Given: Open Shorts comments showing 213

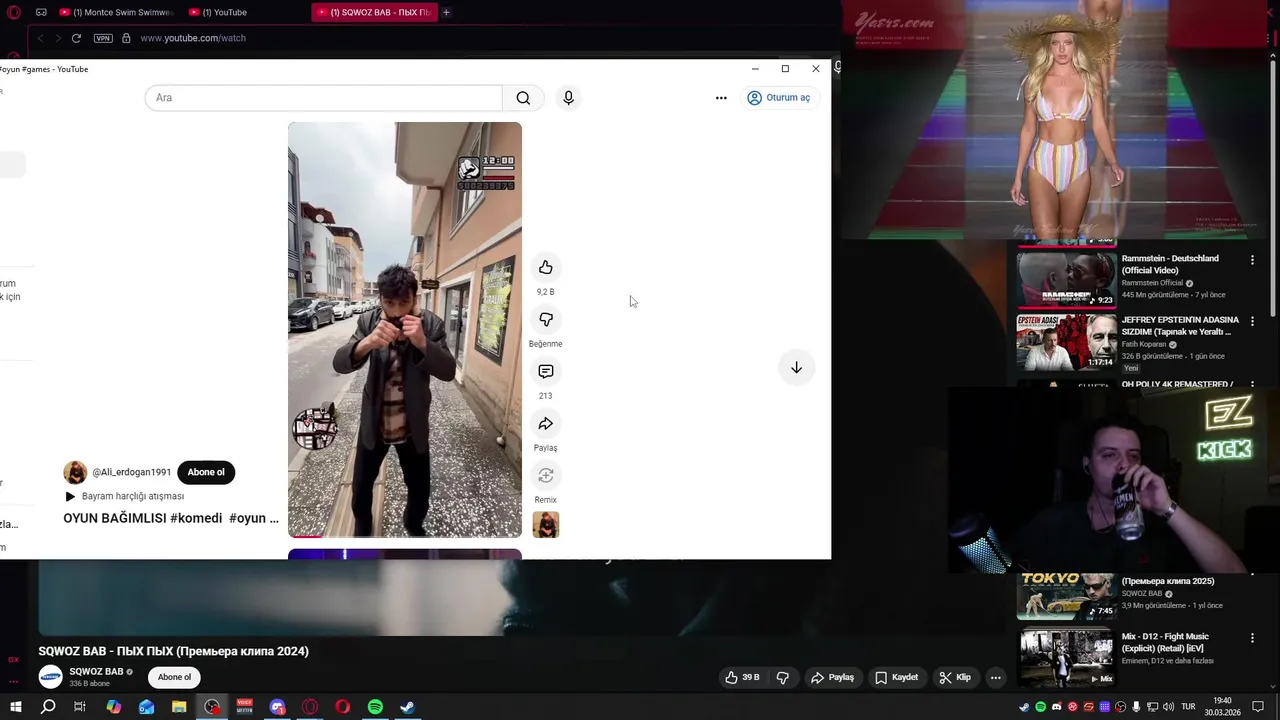Looking at the screenshot, I should [545, 371].
